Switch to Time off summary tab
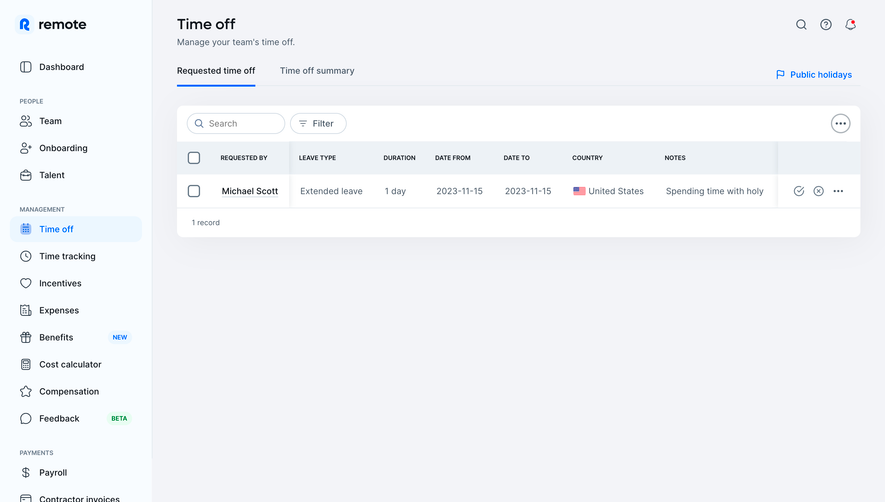 point(317,71)
